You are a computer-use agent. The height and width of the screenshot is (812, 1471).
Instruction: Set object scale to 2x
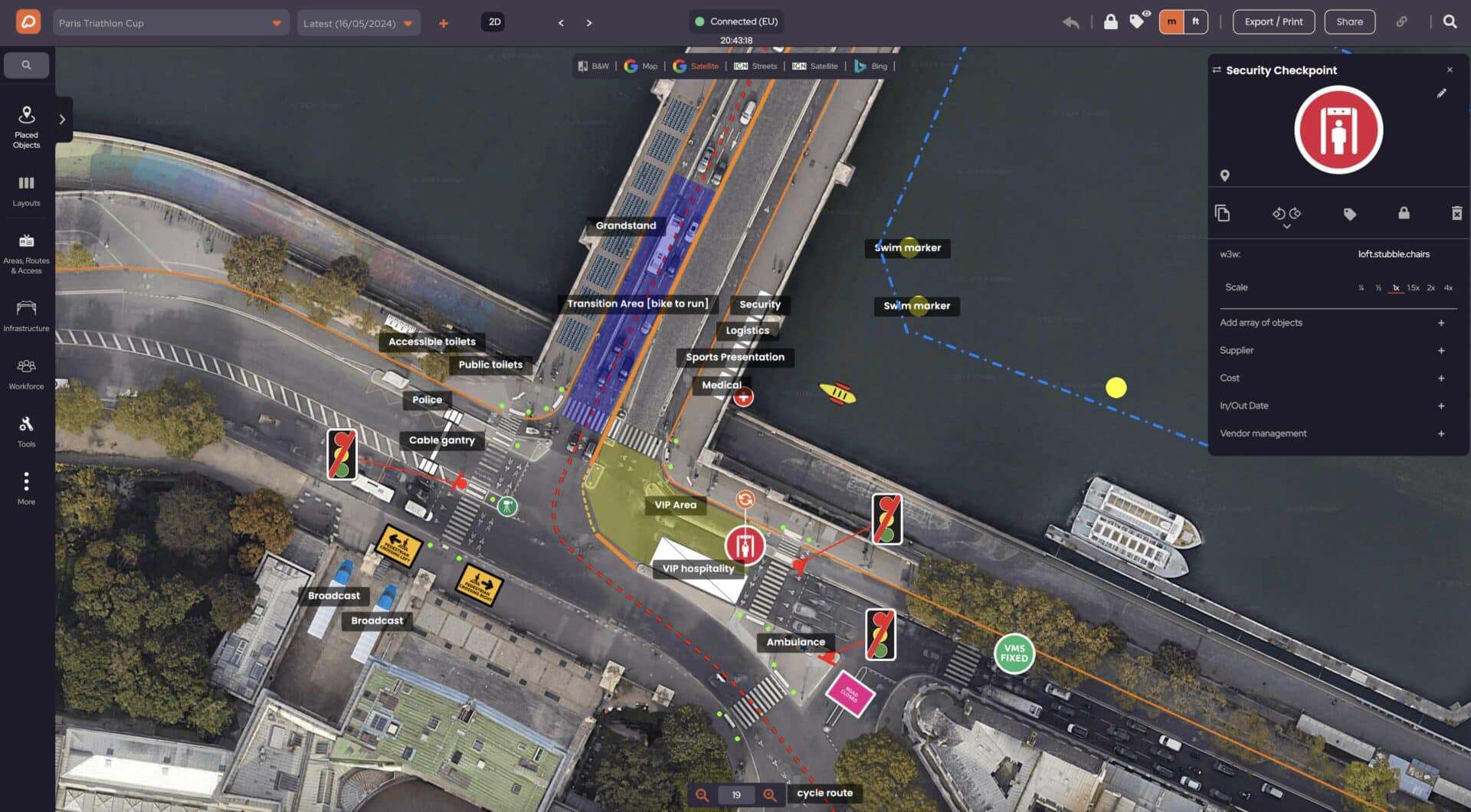[1430, 288]
